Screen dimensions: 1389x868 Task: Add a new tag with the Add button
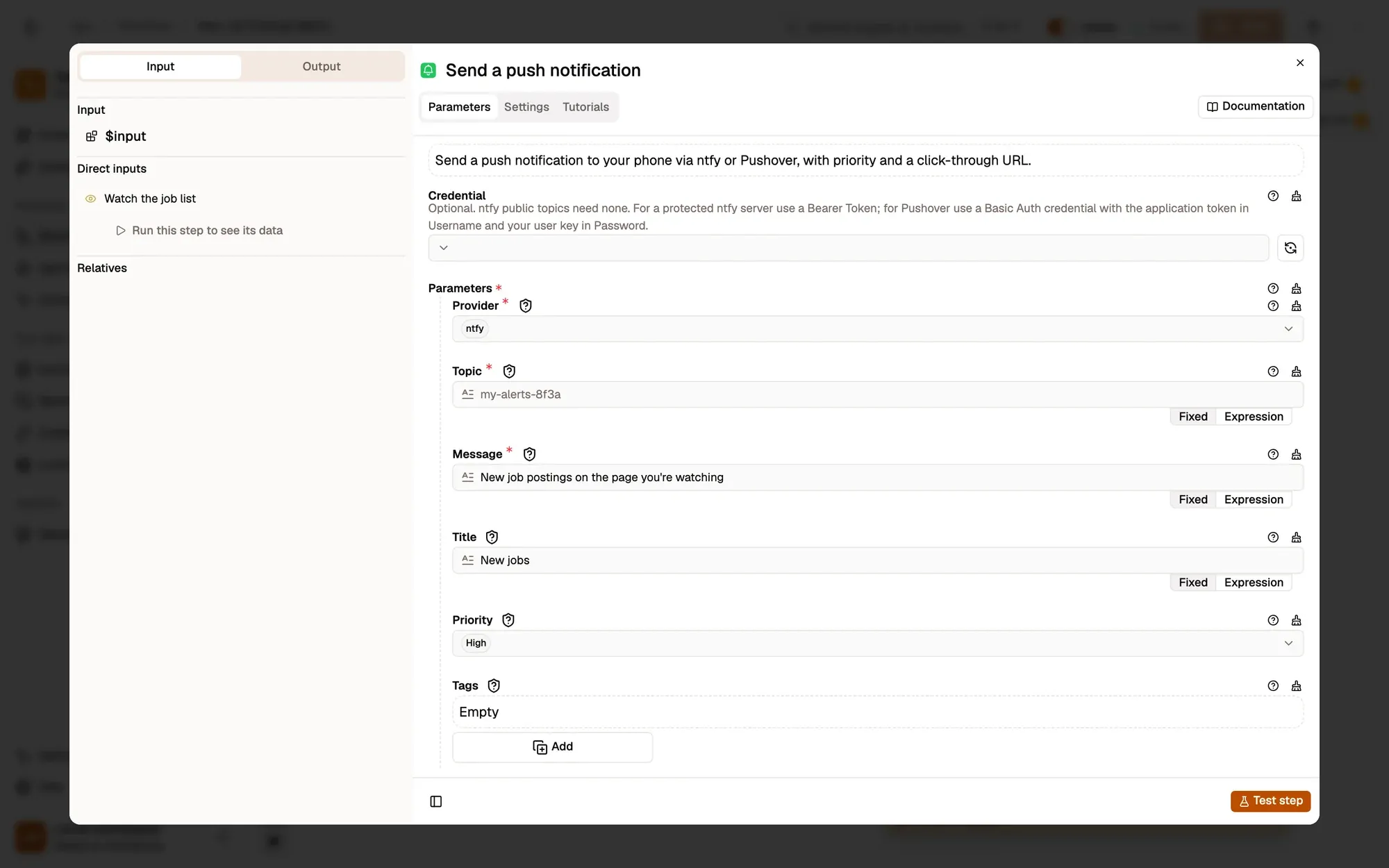click(x=552, y=747)
